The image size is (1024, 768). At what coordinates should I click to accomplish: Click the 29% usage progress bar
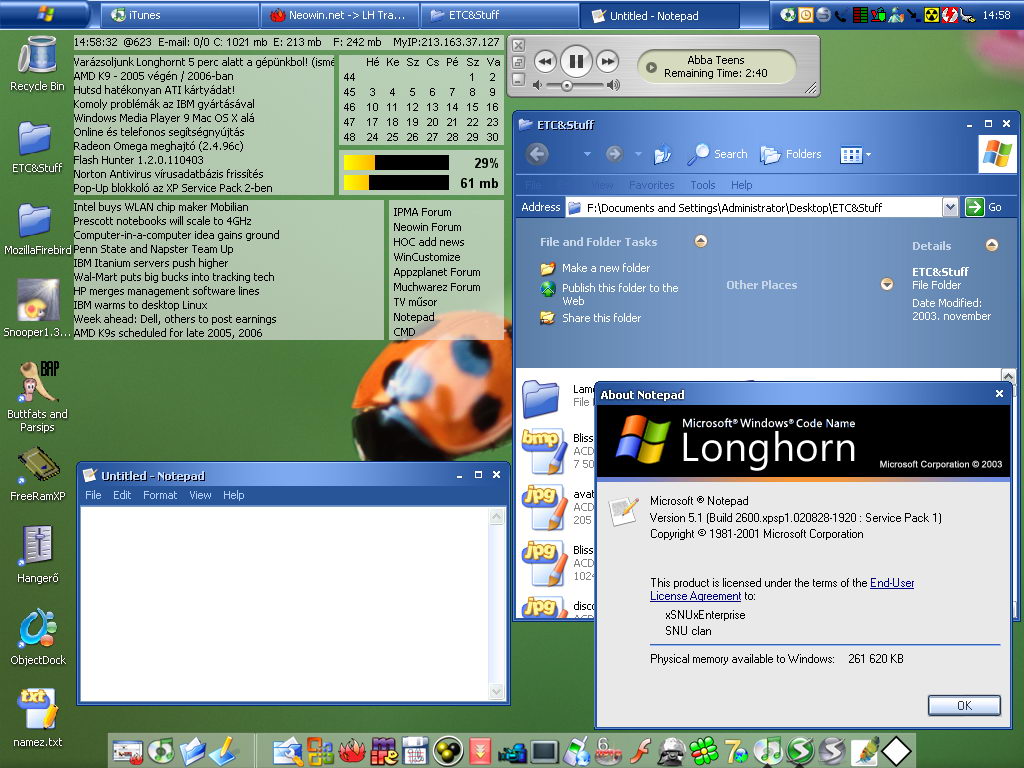396,163
